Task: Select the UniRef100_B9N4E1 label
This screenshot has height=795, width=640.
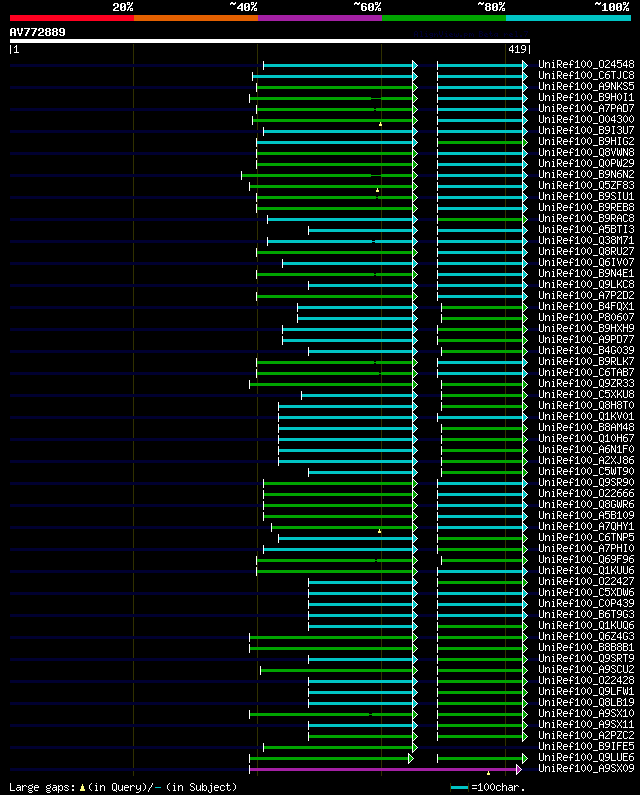Action: click(586, 274)
